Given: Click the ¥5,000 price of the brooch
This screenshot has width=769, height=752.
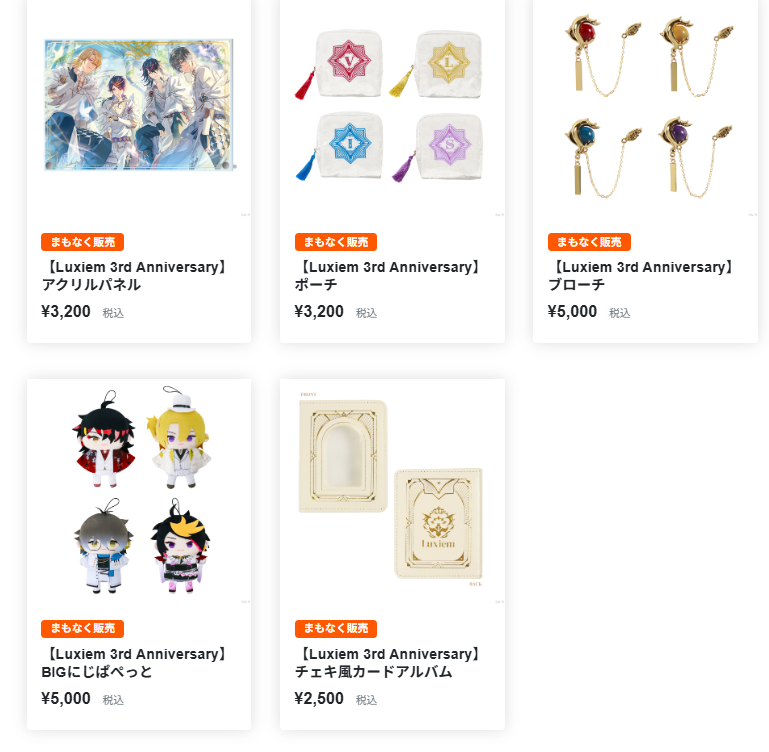Looking at the screenshot, I should (x=572, y=311).
